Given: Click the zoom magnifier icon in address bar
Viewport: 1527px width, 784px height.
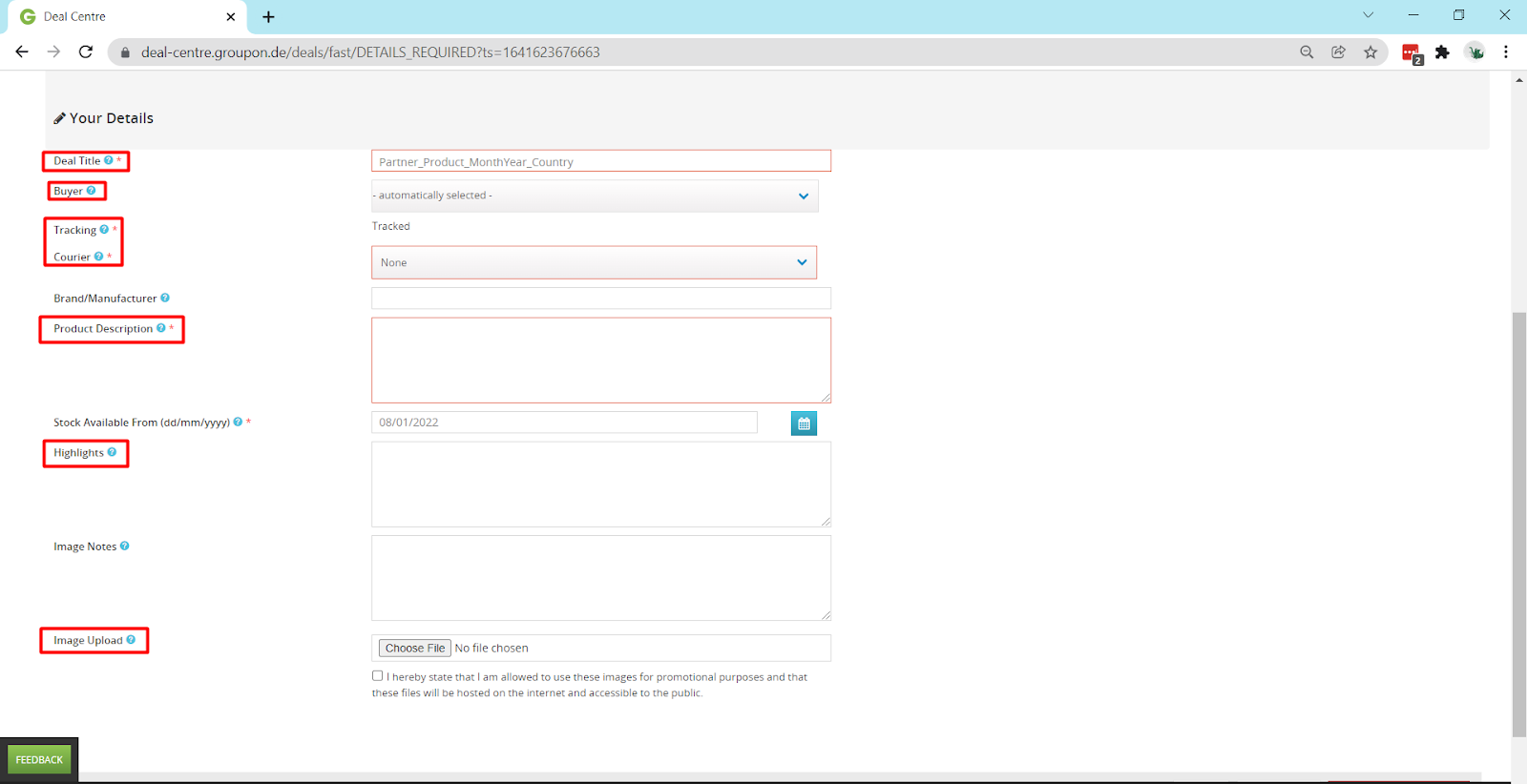Looking at the screenshot, I should click(x=1307, y=52).
